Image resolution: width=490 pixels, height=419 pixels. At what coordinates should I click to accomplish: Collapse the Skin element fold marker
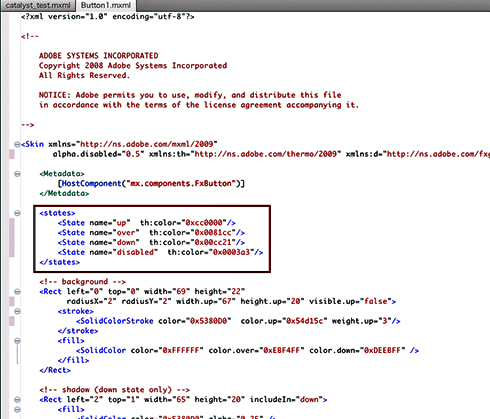coord(17,144)
